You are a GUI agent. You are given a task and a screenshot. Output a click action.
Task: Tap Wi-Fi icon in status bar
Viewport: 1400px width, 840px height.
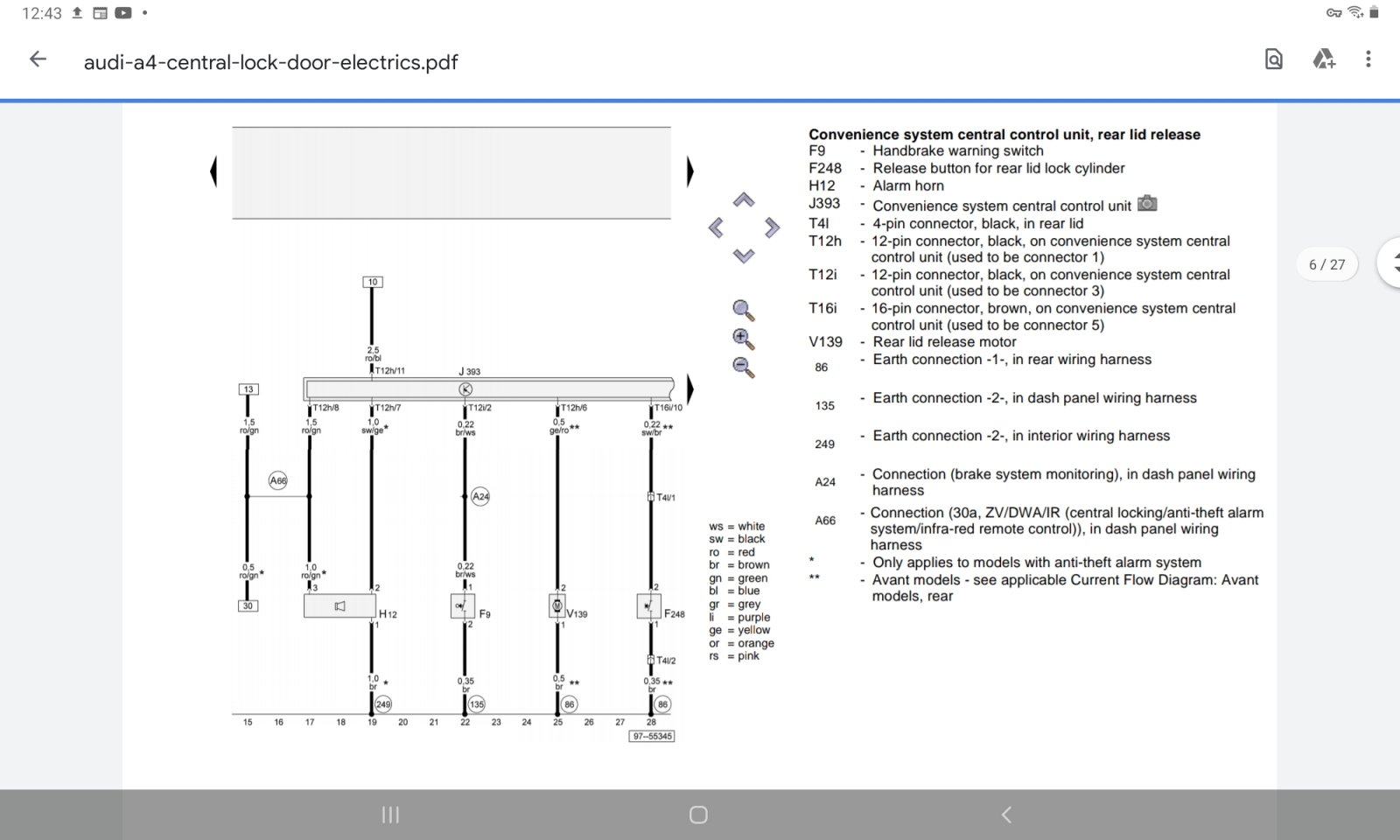[x=1355, y=12]
